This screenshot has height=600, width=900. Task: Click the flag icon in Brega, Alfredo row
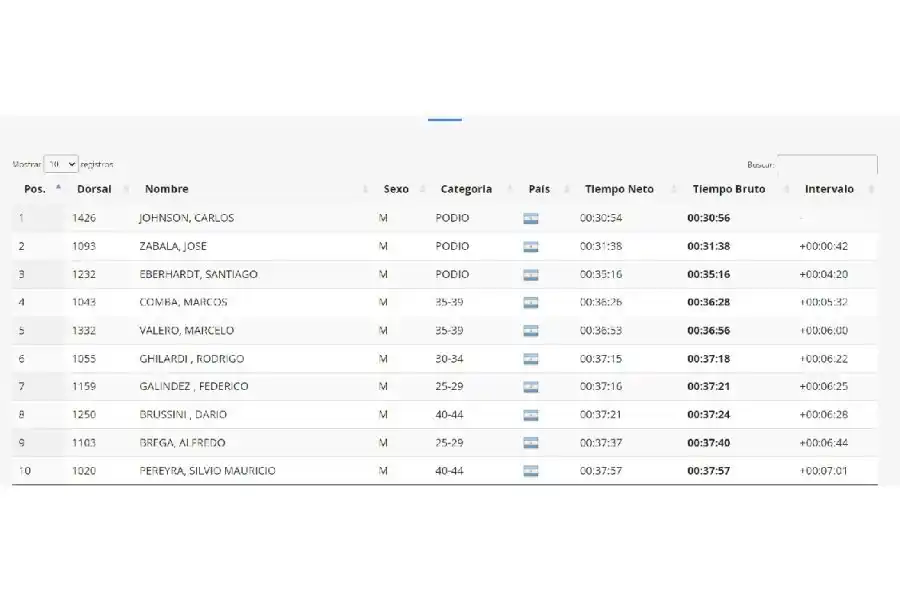click(531, 443)
